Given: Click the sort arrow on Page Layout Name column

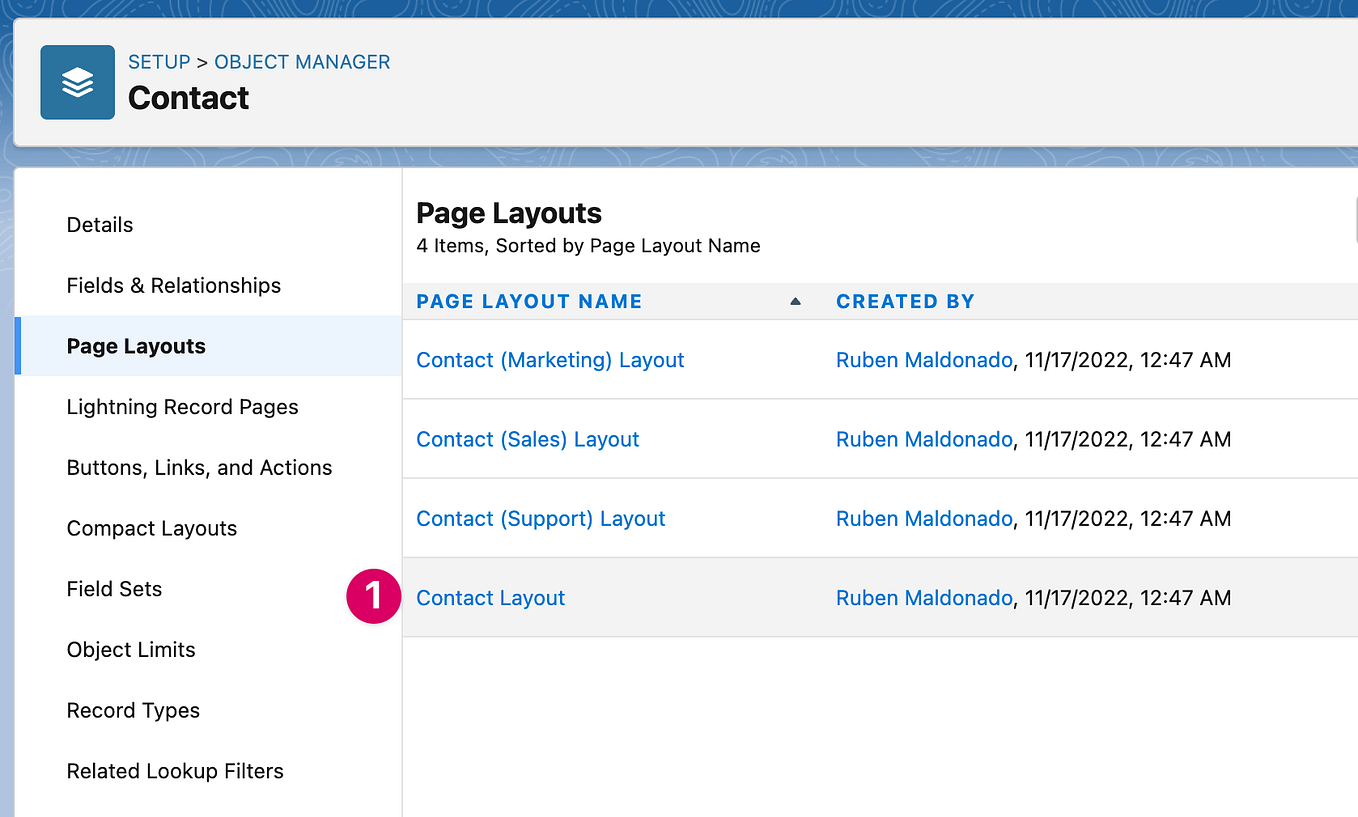Looking at the screenshot, I should click(795, 300).
